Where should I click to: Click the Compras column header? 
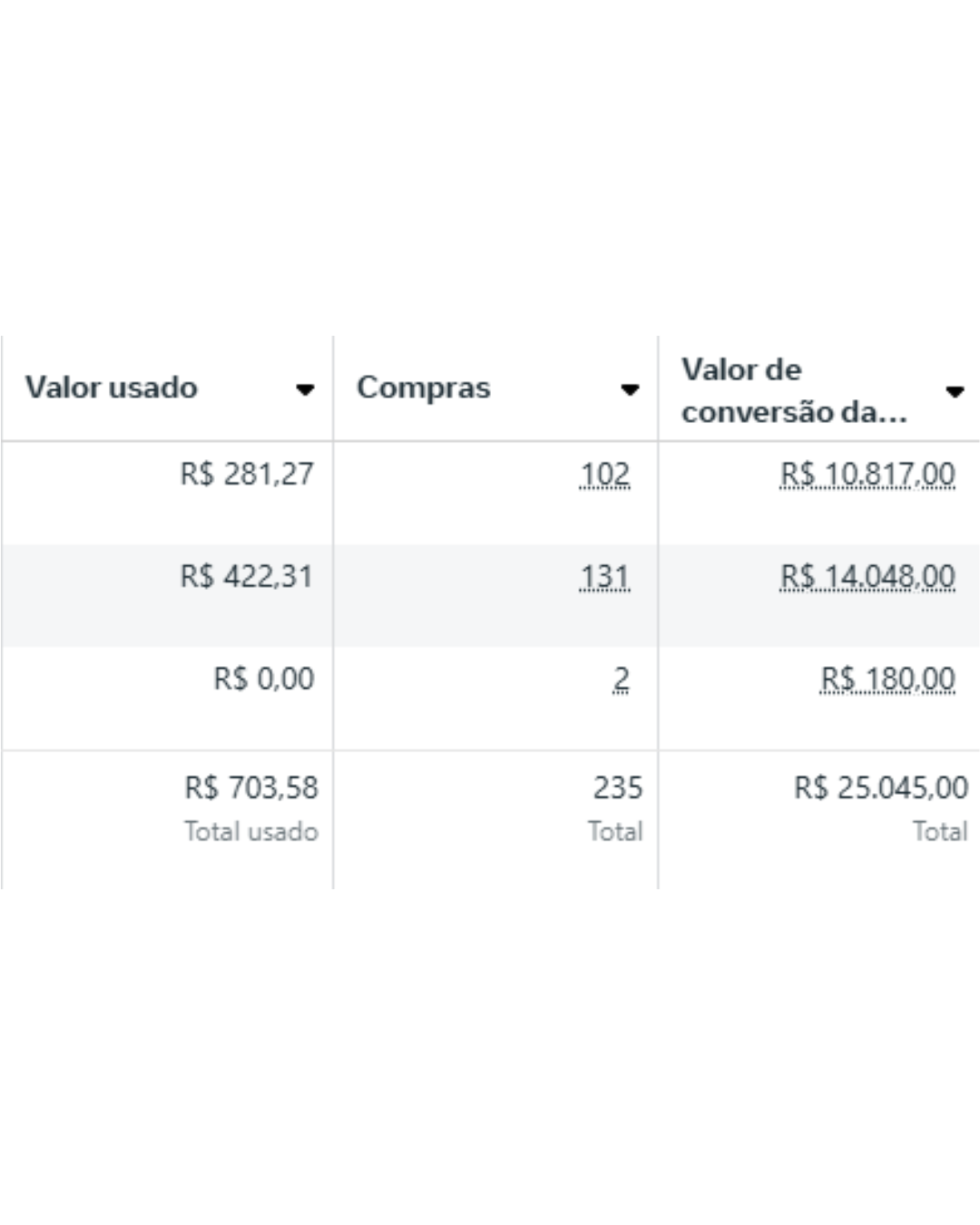[423, 387]
